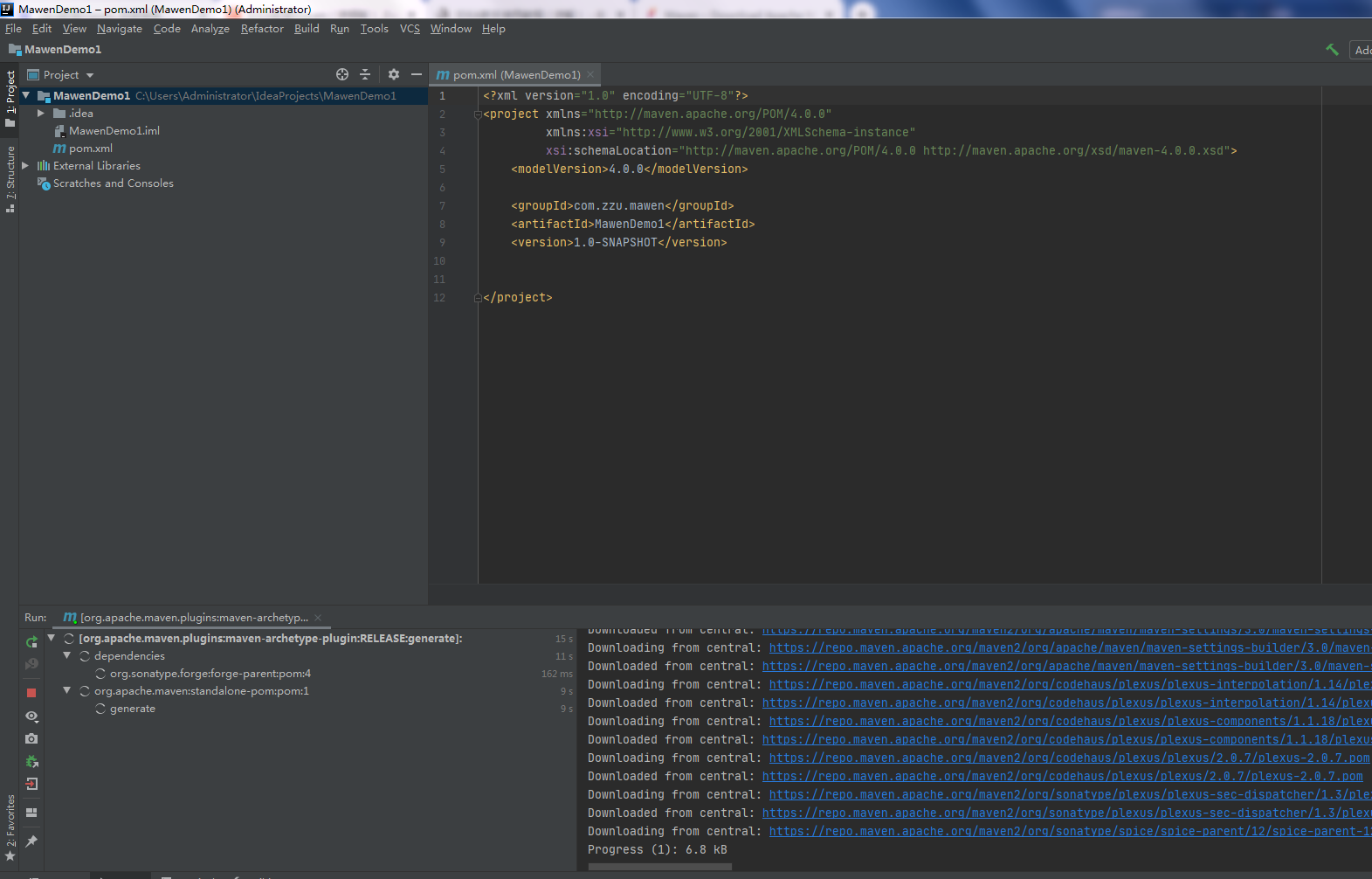Click the fold marker beside the closing project tag
Viewport: 1372px width, 879px height.
point(478,298)
